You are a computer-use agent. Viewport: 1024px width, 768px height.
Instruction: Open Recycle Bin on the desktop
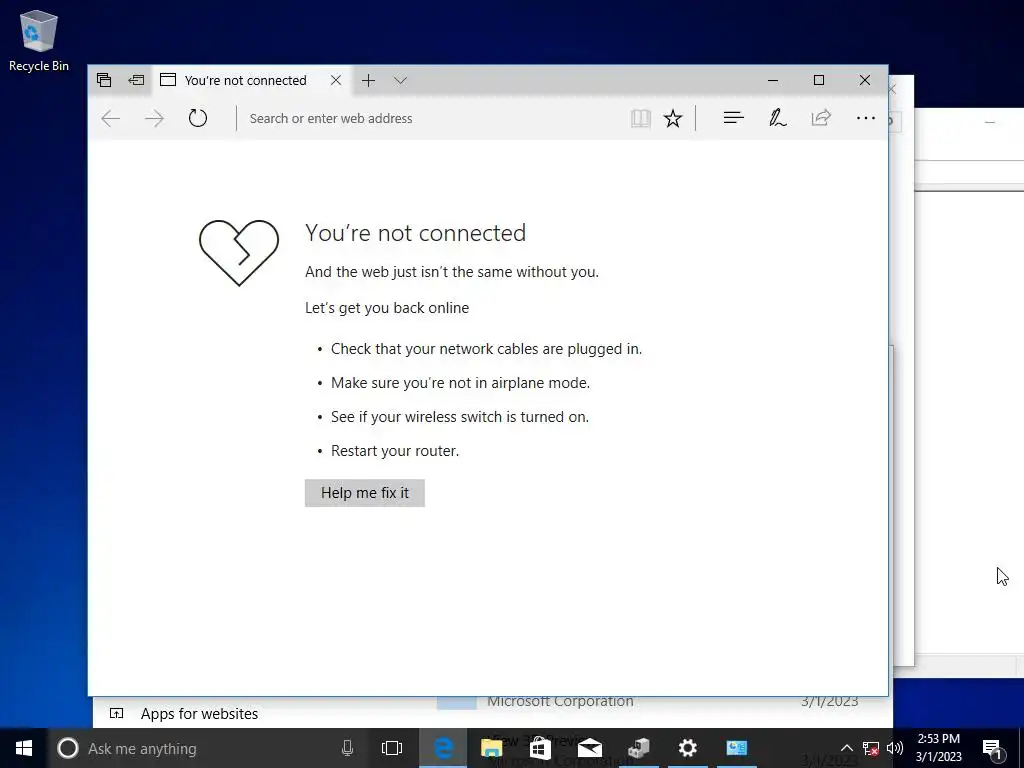[x=39, y=40]
